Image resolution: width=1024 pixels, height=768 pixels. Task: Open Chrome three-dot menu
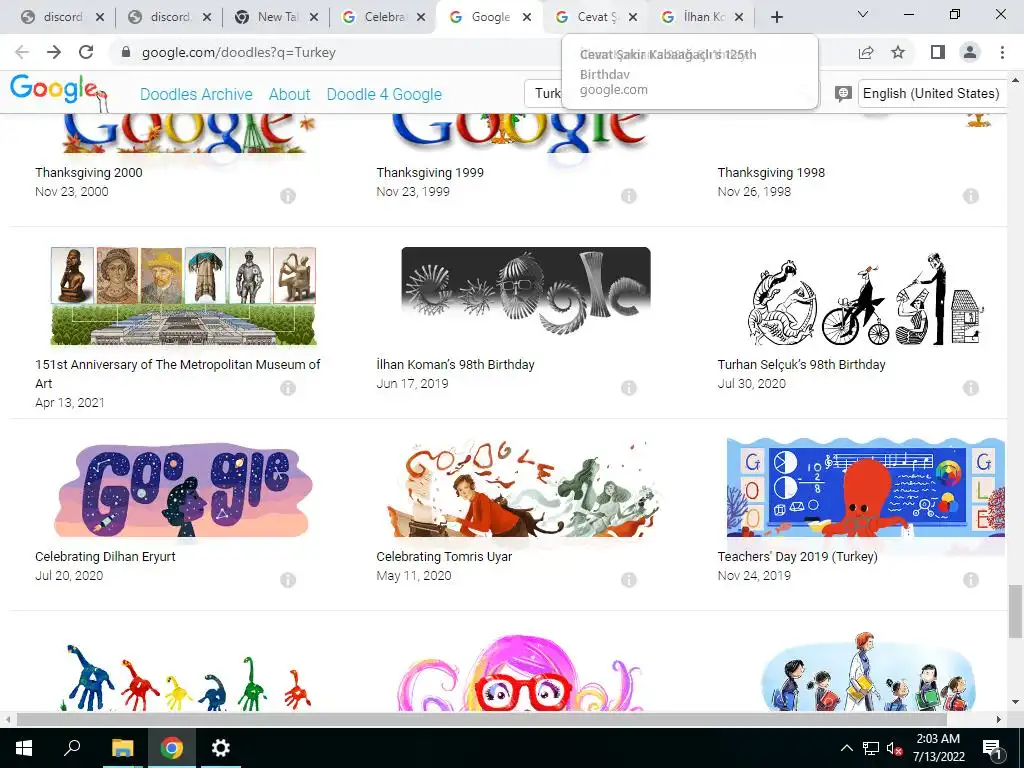[x=1002, y=52]
